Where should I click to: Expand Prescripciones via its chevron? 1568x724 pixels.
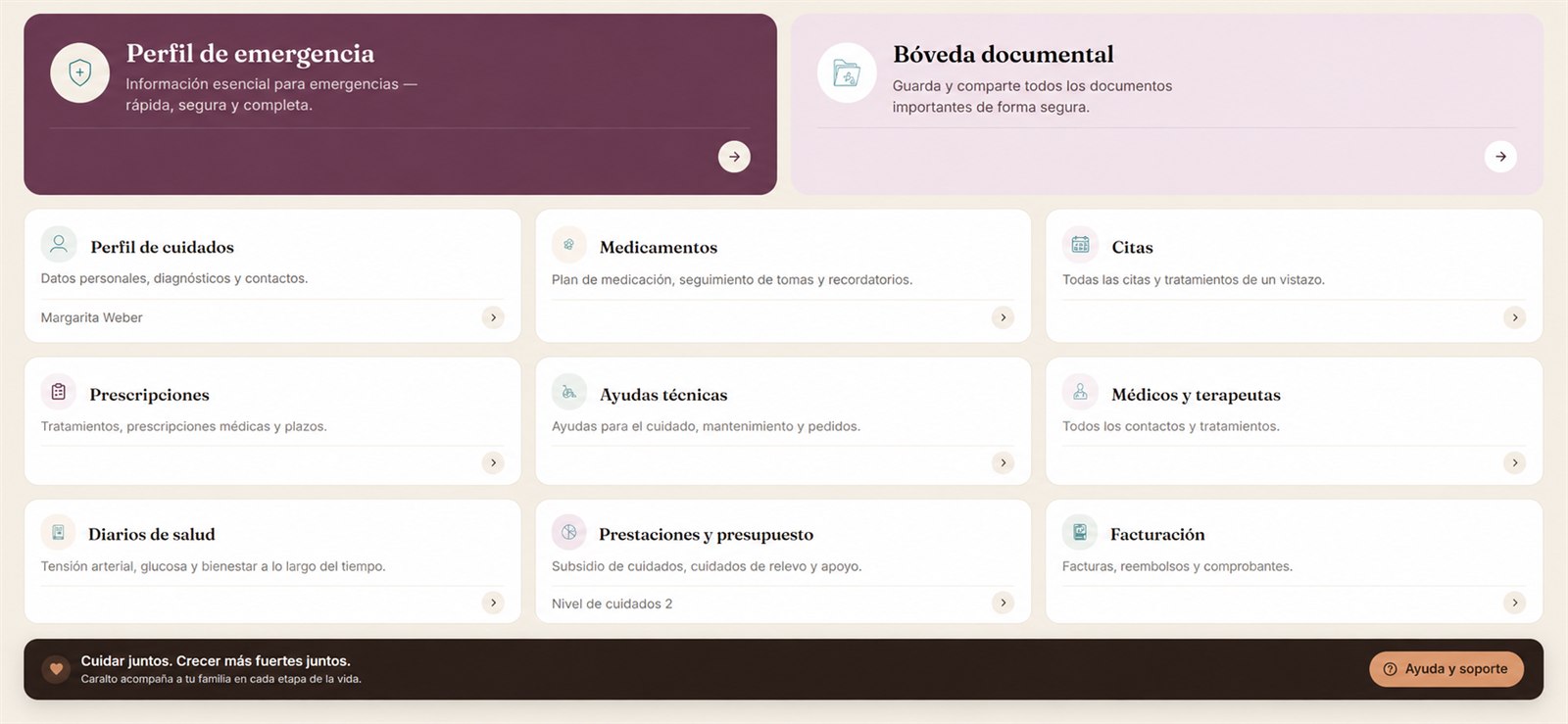click(493, 462)
